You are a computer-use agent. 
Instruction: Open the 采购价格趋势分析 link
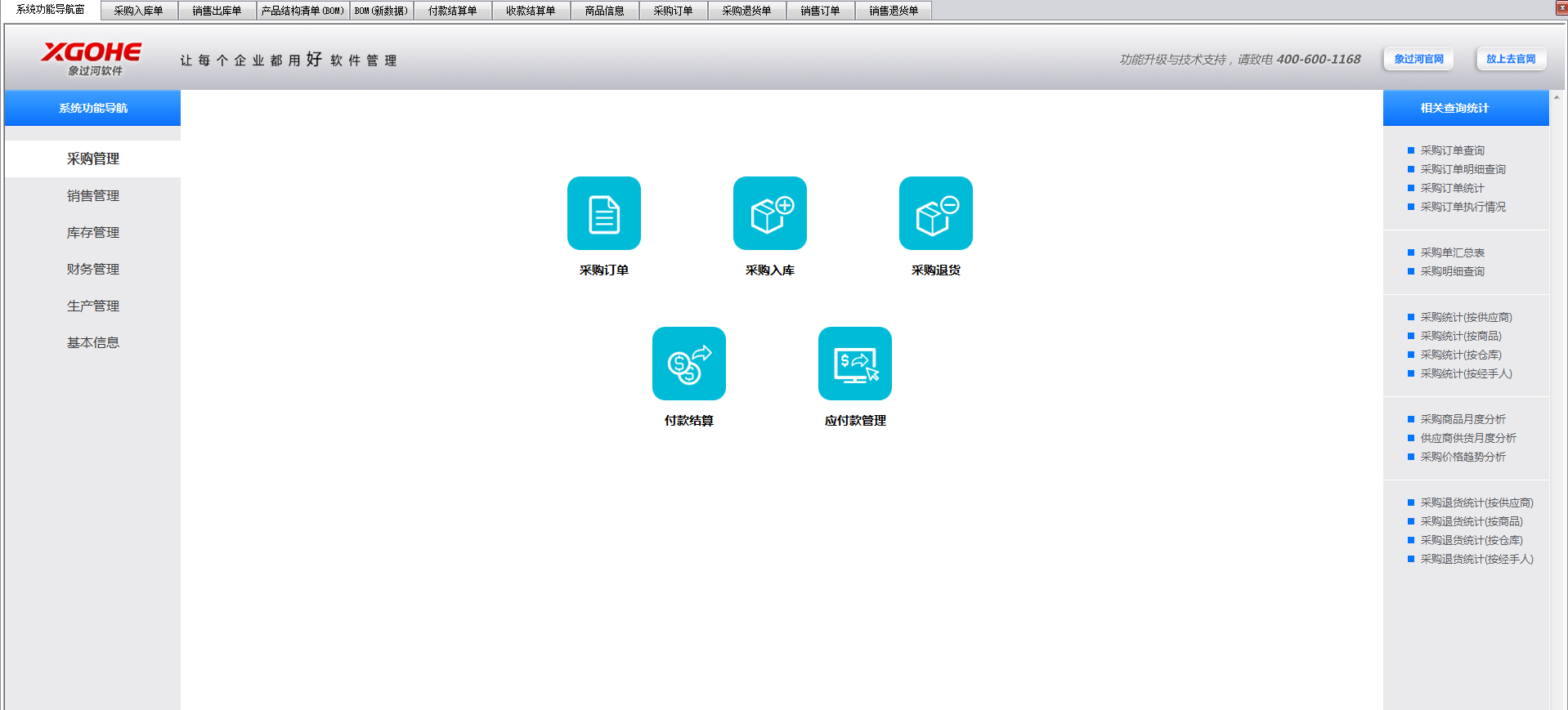pos(1463,457)
